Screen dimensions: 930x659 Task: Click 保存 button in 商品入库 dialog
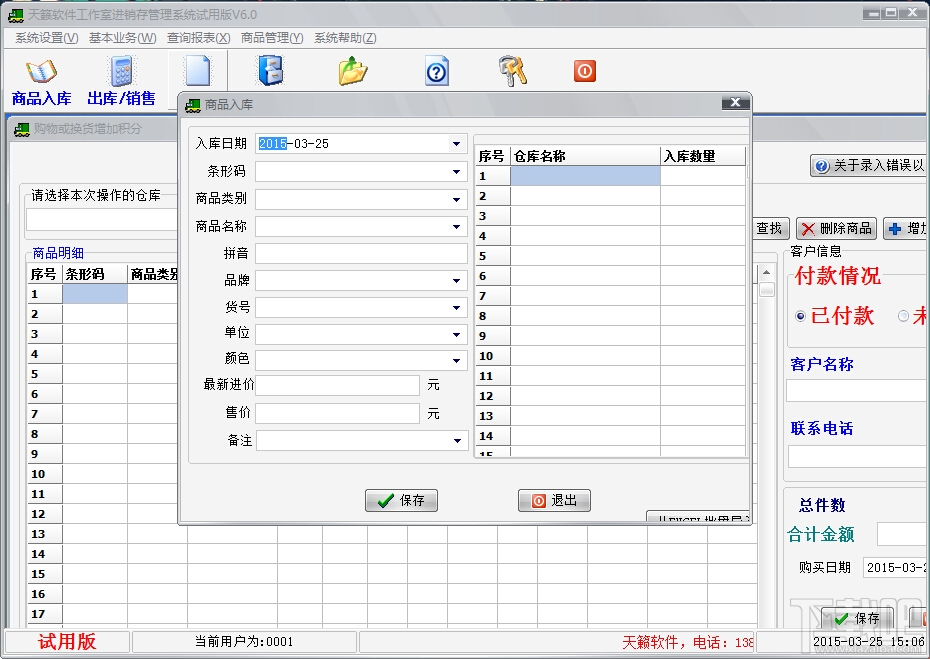click(x=402, y=501)
